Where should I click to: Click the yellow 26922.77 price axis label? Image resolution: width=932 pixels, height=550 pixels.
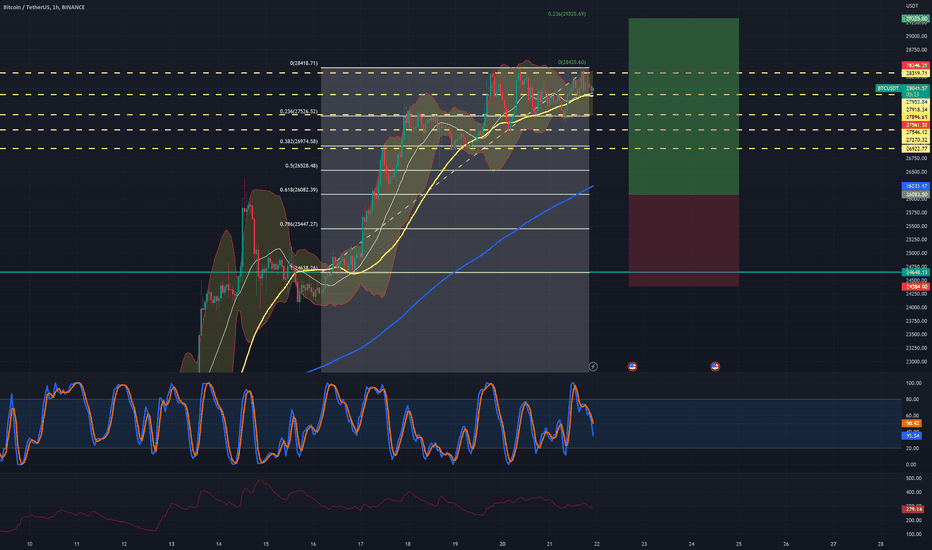pyautogui.click(x=916, y=149)
